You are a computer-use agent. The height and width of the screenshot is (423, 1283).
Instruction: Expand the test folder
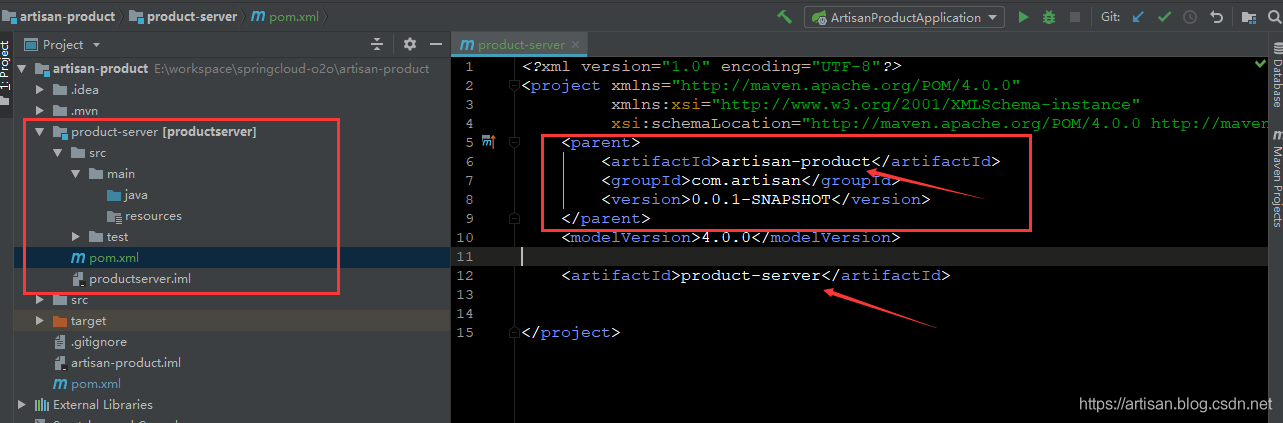[x=77, y=237]
